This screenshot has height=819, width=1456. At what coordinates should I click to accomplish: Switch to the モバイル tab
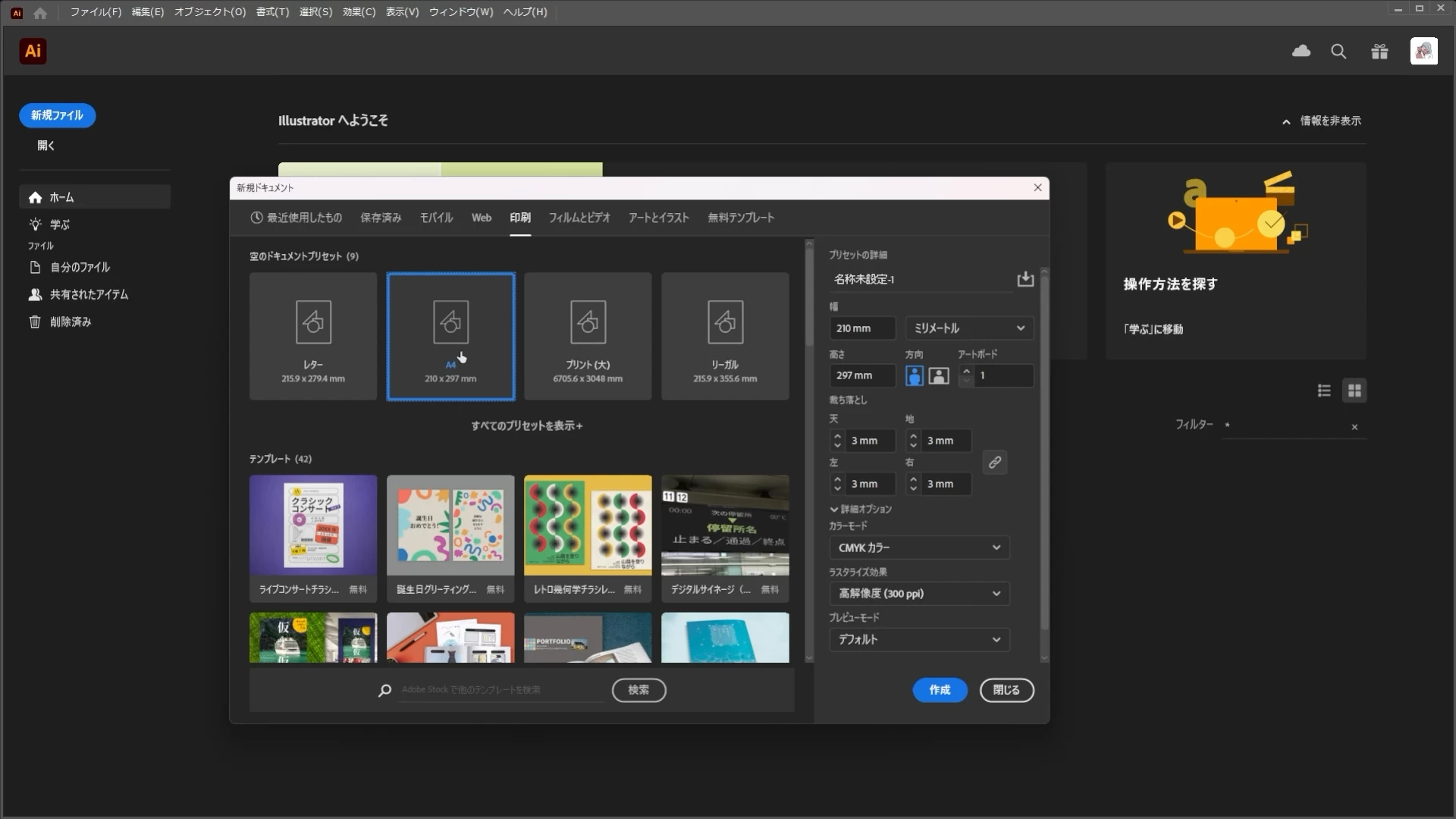[436, 218]
